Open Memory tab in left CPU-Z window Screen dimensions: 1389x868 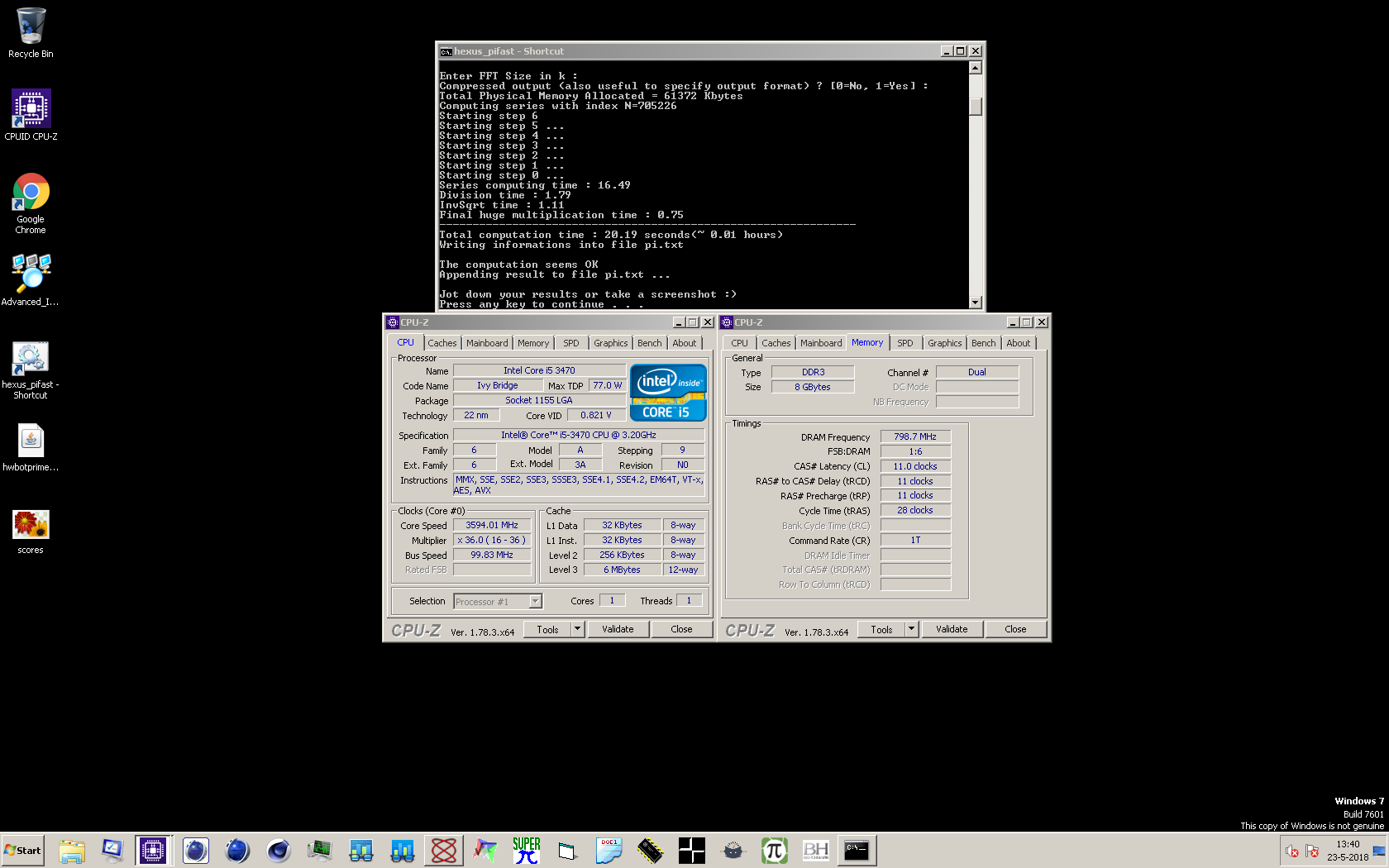533,343
